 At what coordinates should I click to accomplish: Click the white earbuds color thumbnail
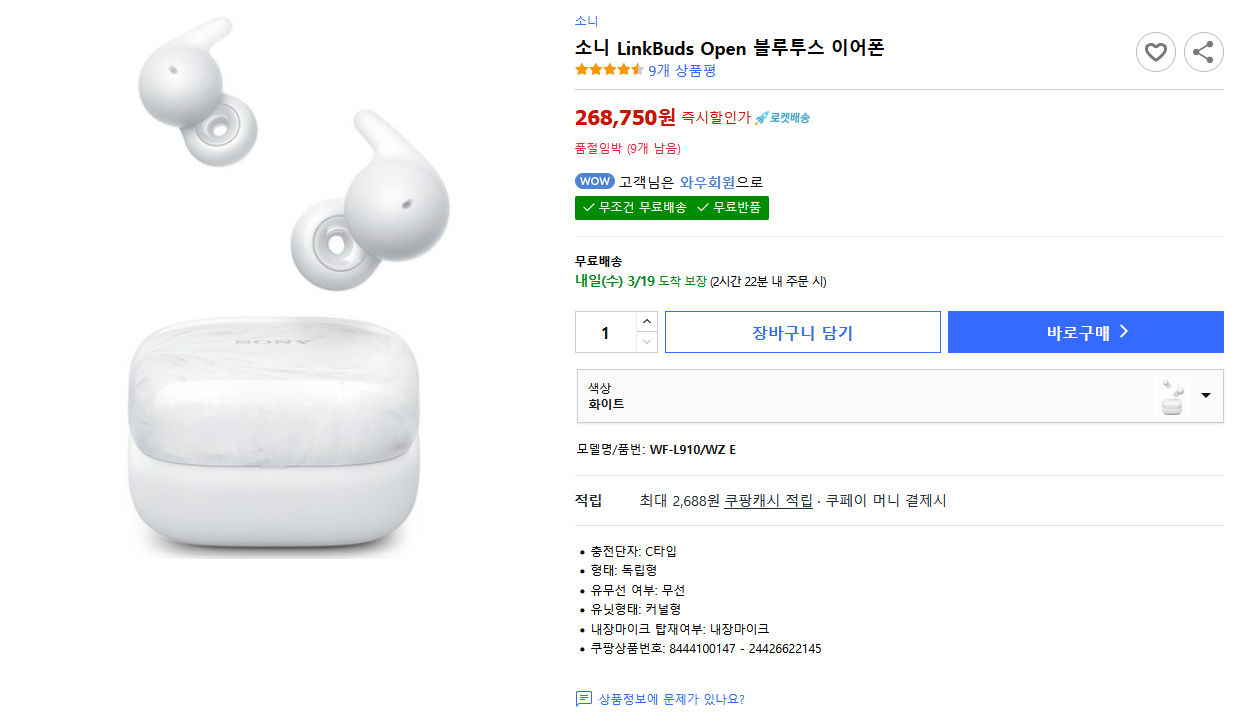1170,396
